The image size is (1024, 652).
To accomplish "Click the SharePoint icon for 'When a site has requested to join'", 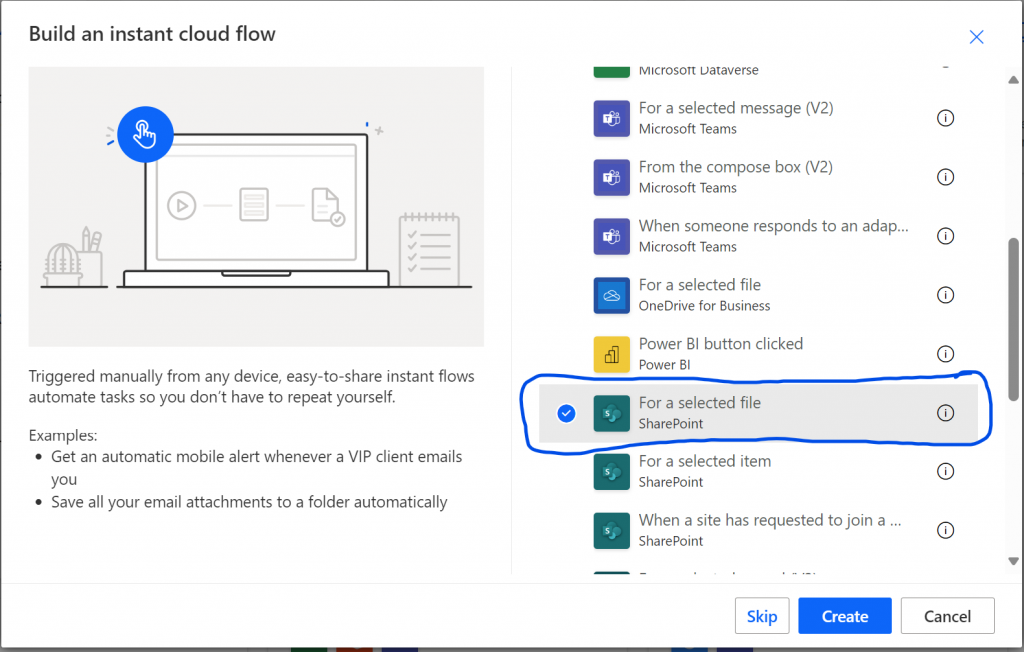I will click(611, 530).
